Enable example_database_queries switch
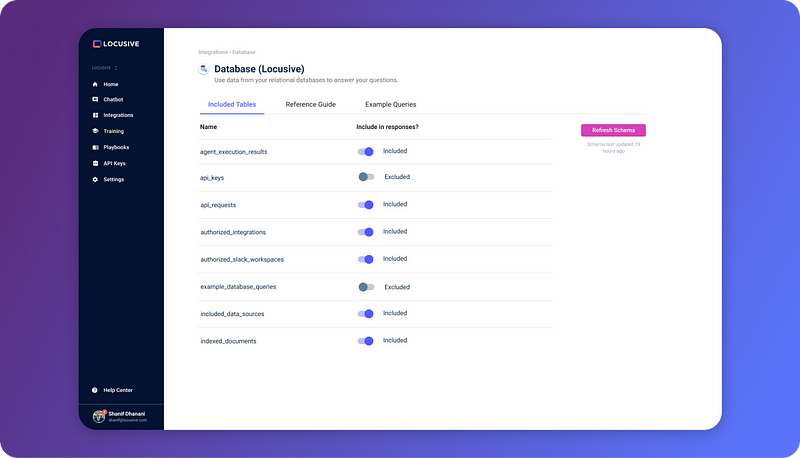This screenshot has height=458, width=800. click(x=366, y=287)
